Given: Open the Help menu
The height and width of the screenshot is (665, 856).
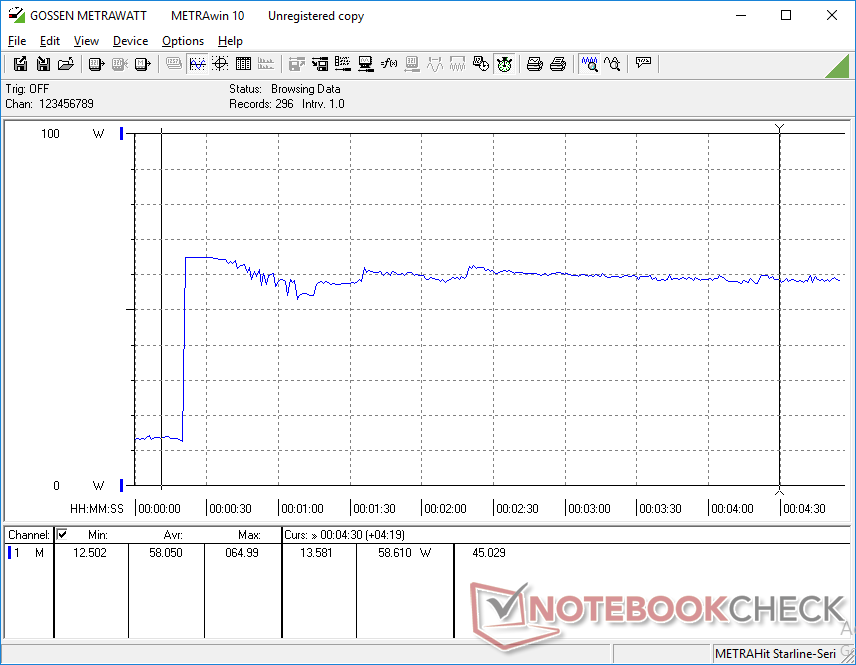Looking at the screenshot, I should (x=230, y=41).
